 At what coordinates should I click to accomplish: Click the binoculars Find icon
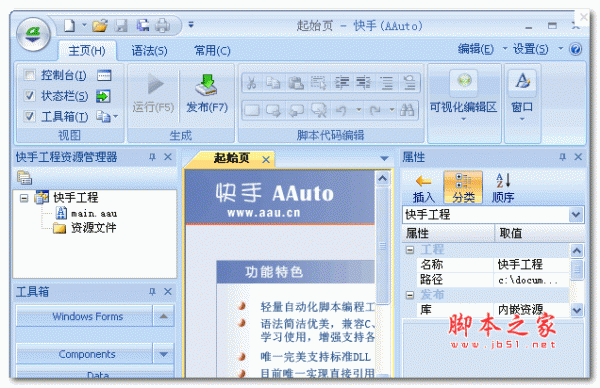click(407, 110)
